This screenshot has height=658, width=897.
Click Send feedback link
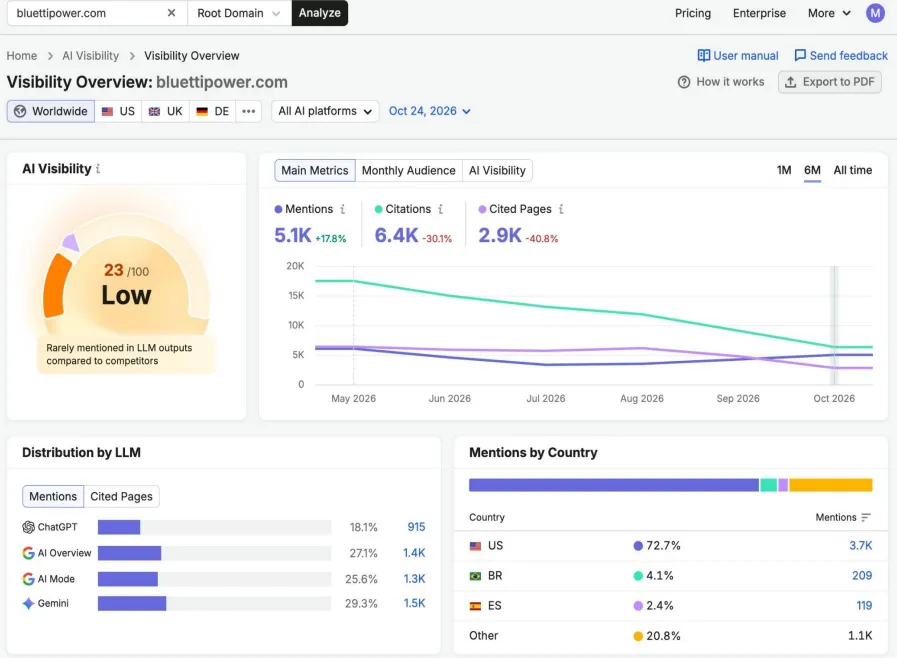point(841,56)
